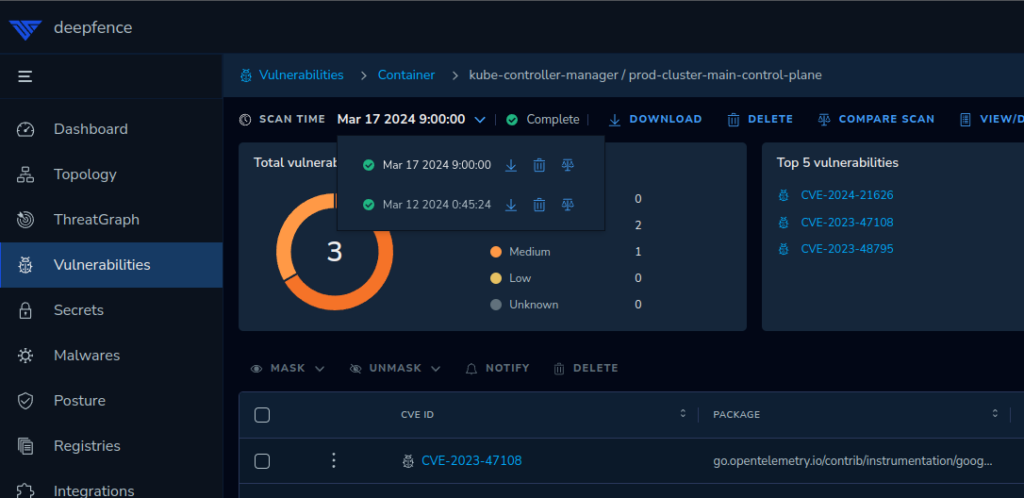Click the go.opentelemetry.io package cell
Screen dimensions: 1024x498
pyautogui.click(x=852, y=461)
